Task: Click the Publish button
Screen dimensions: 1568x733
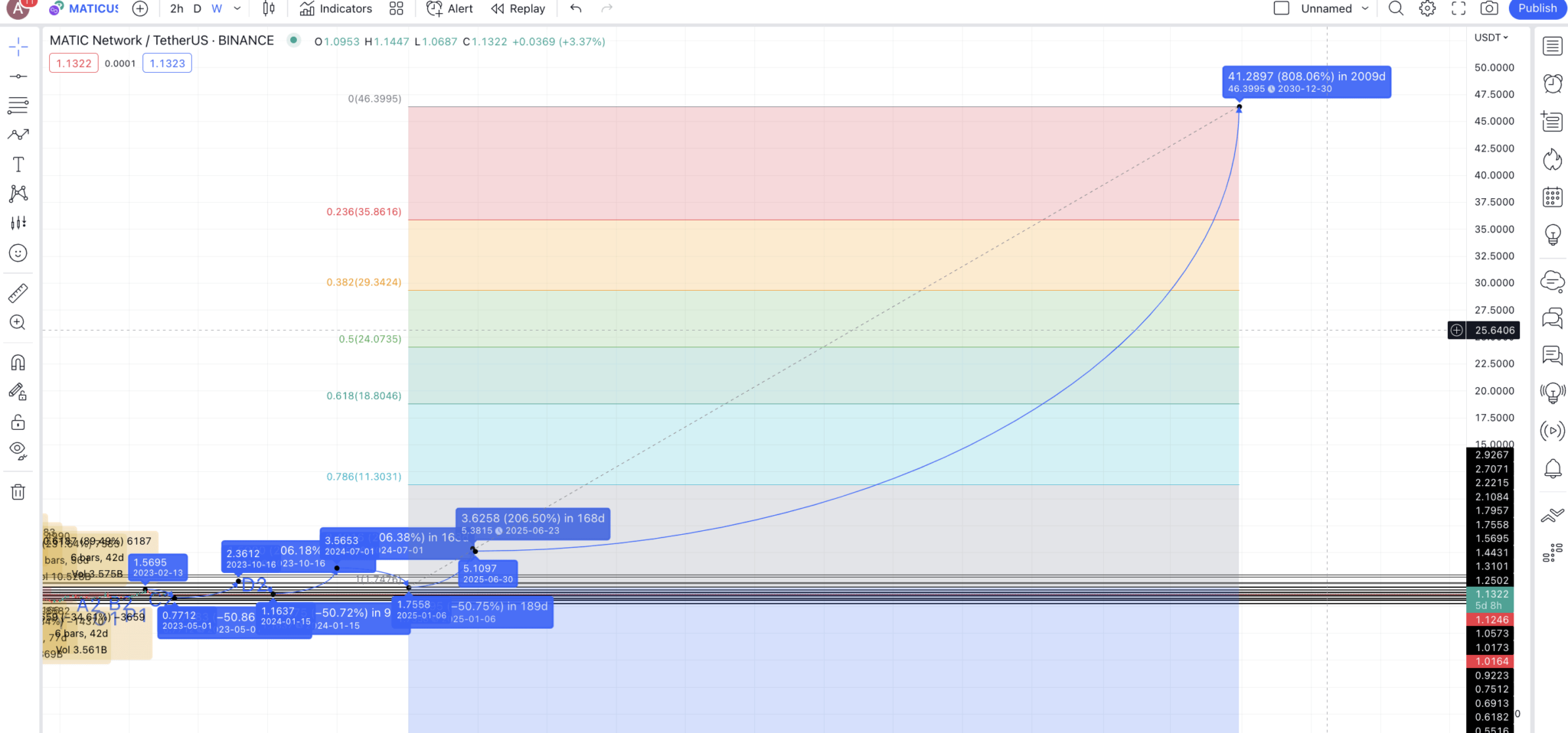Action: [x=1537, y=8]
